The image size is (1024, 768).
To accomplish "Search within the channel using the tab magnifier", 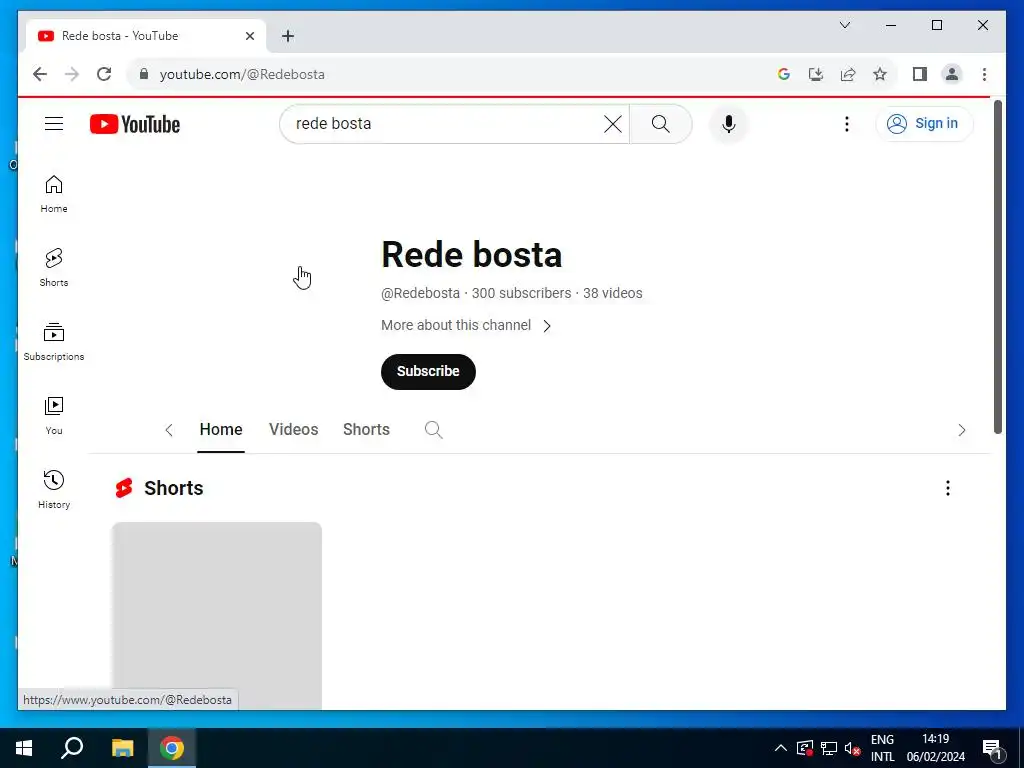I will point(434,430).
